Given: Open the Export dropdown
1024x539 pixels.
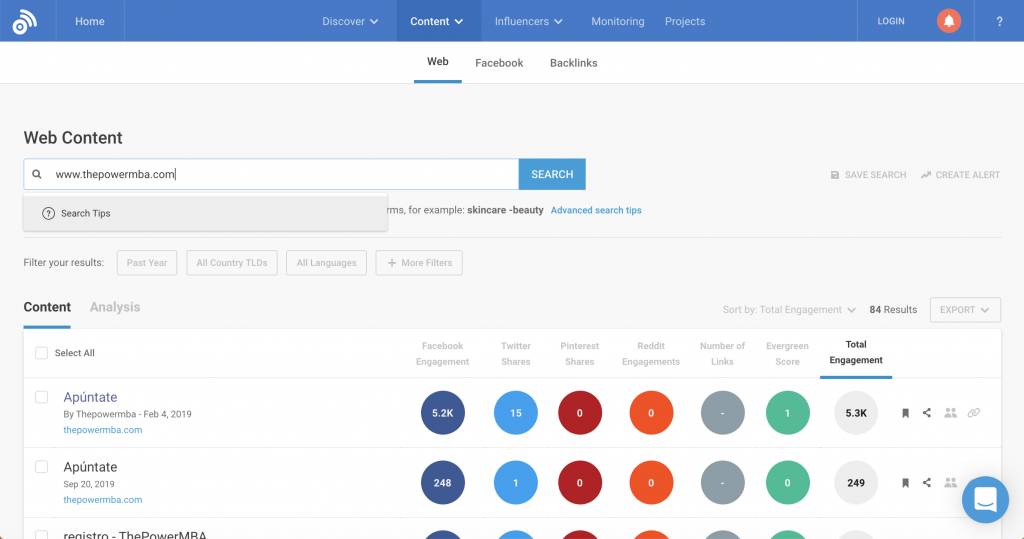Looking at the screenshot, I should (965, 310).
